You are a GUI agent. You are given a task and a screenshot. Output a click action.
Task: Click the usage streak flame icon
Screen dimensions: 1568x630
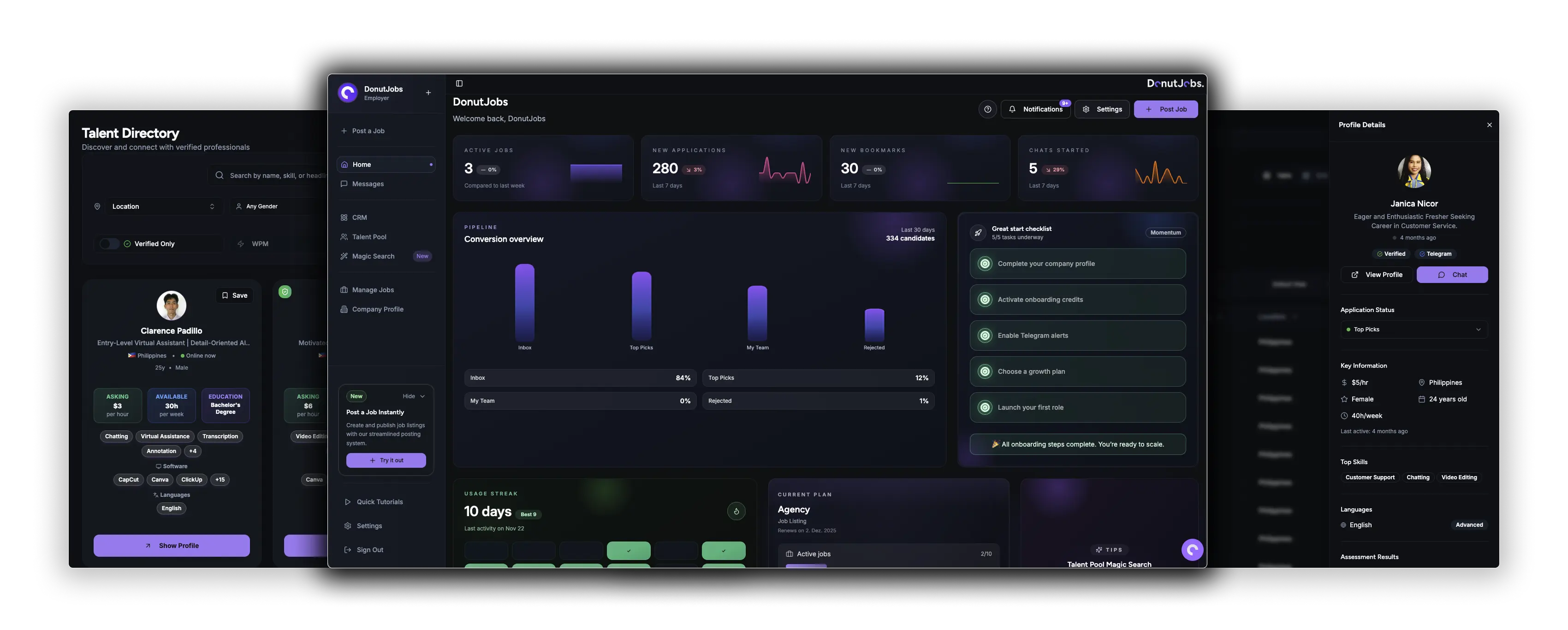pyautogui.click(x=736, y=512)
